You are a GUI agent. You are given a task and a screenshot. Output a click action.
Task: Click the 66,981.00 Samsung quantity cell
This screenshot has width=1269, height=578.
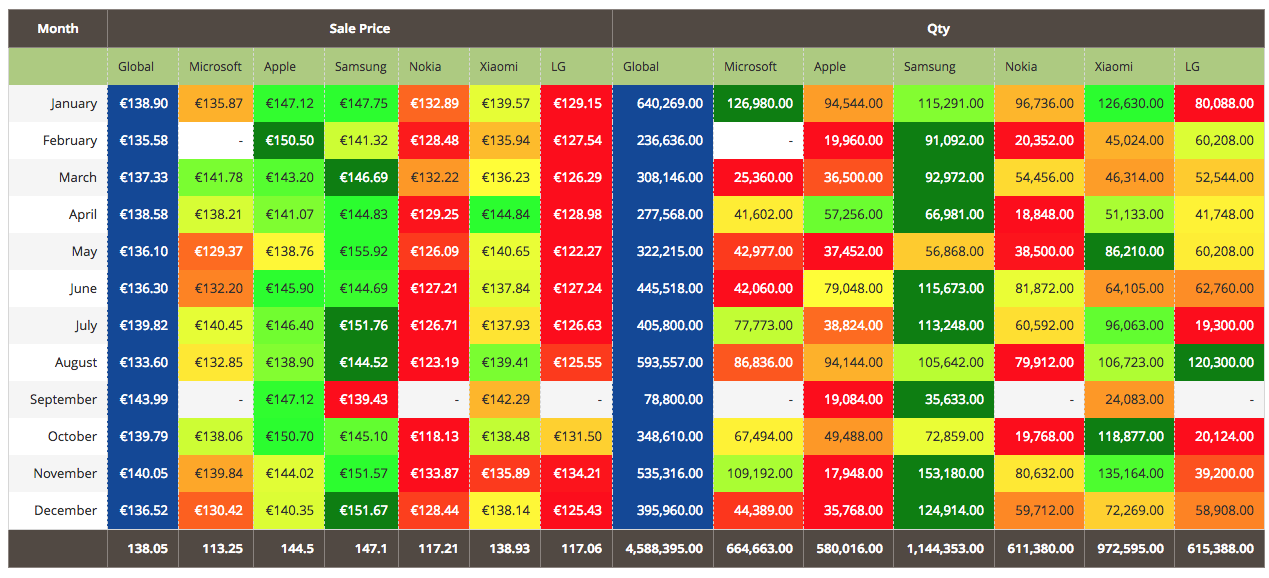click(x=943, y=215)
